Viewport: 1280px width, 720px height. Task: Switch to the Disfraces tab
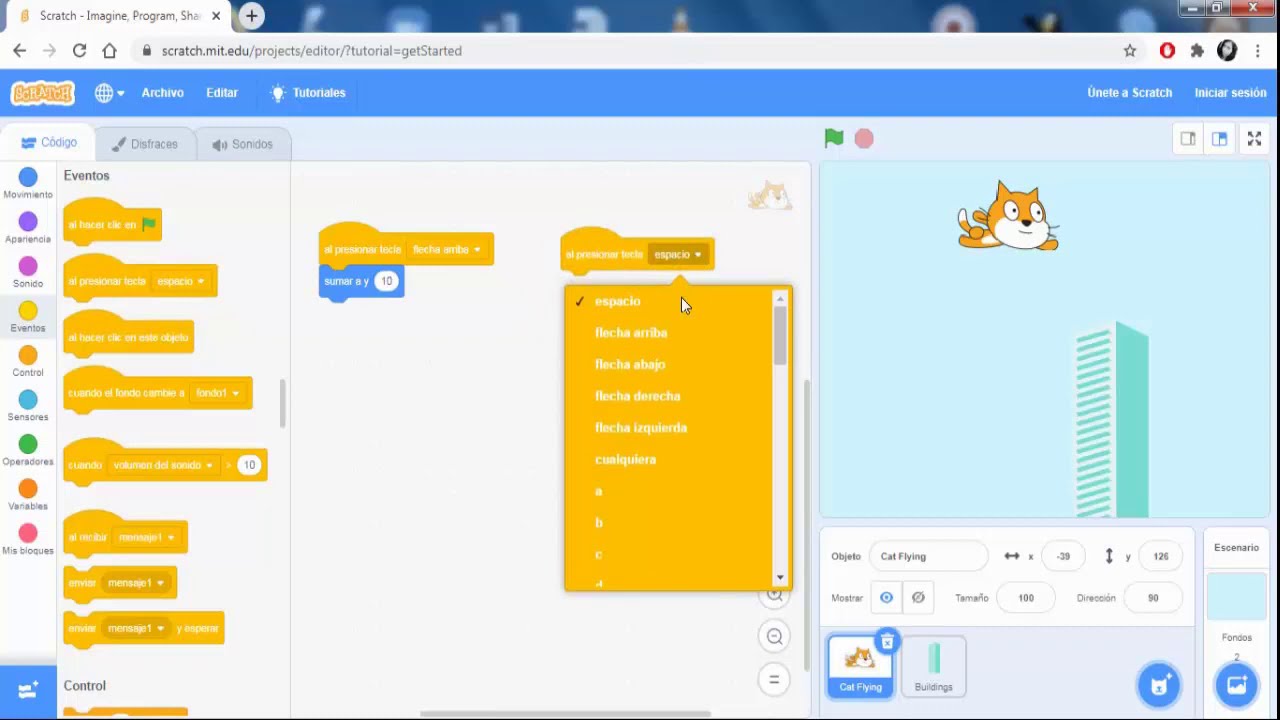tap(144, 144)
